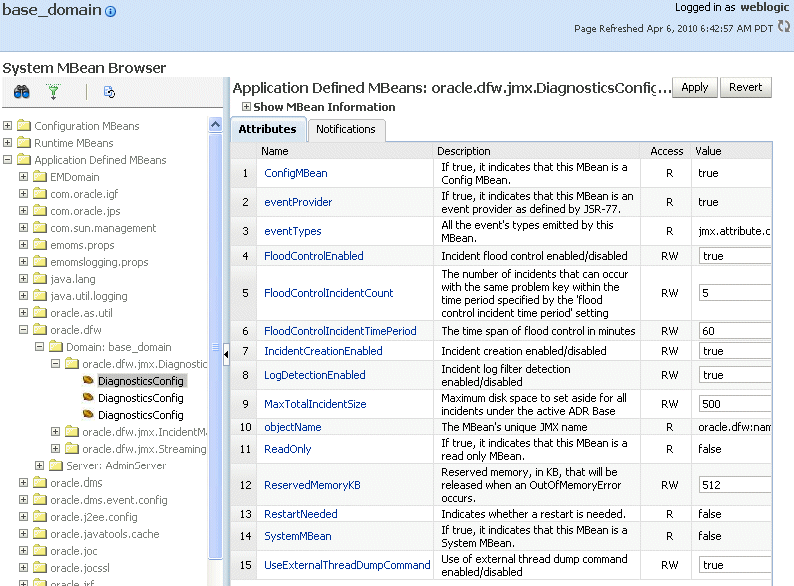This screenshot has width=794, height=586.
Task: Click the panel splitter collapse arrow
Action: [226, 354]
